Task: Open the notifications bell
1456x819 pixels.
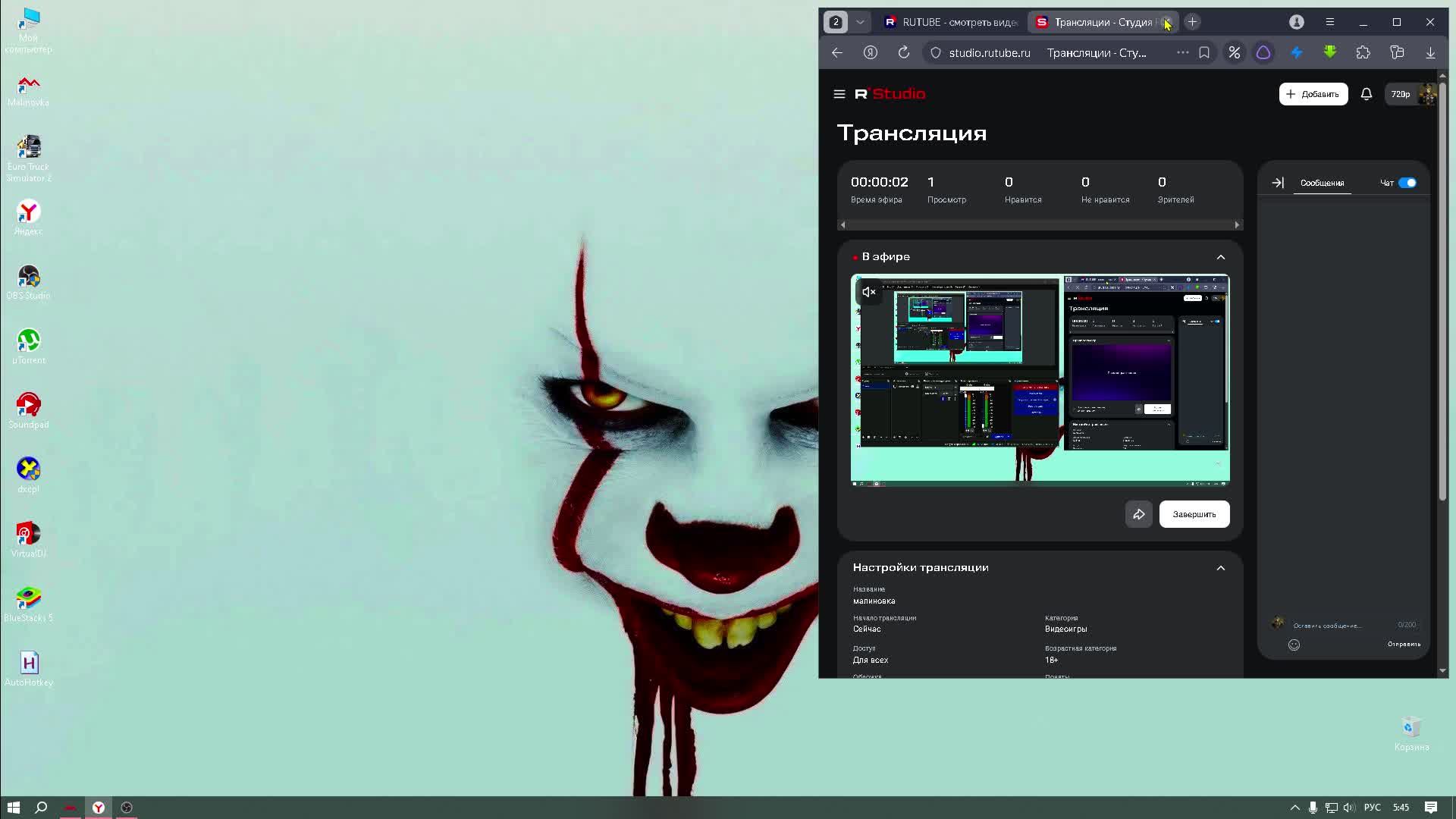Action: 1366,94
